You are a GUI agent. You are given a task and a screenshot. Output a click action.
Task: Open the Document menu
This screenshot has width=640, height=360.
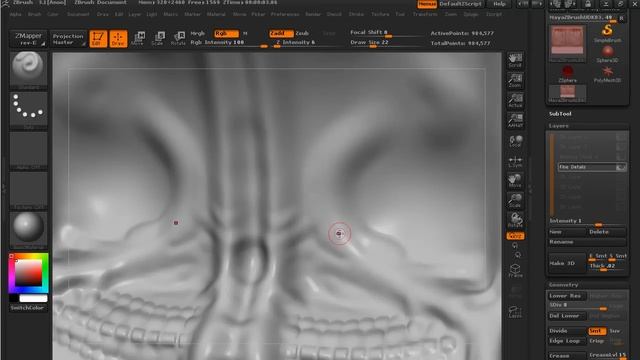coord(78,14)
